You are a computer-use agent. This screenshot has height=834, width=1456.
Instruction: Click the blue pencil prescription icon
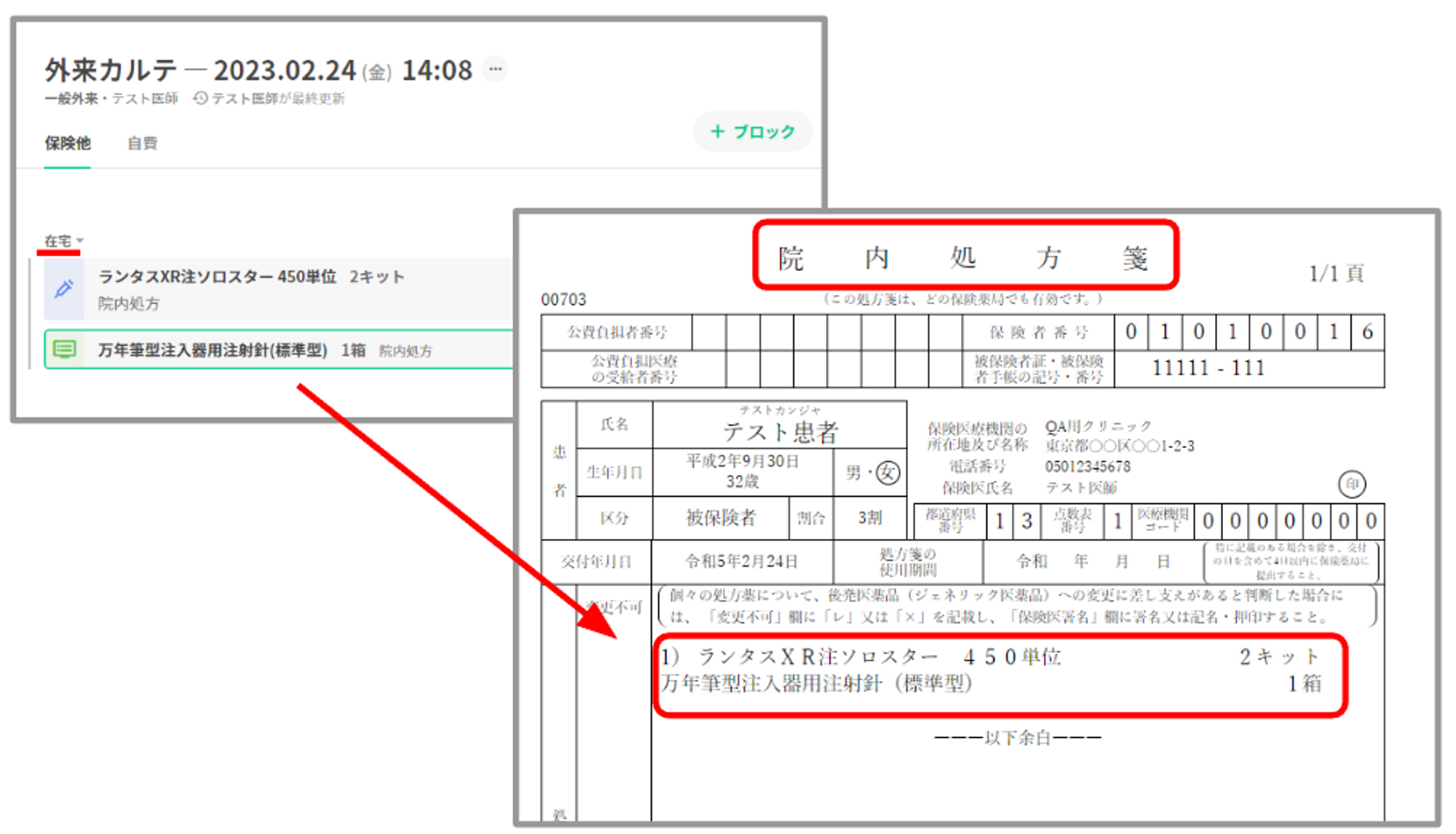tap(63, 289)
